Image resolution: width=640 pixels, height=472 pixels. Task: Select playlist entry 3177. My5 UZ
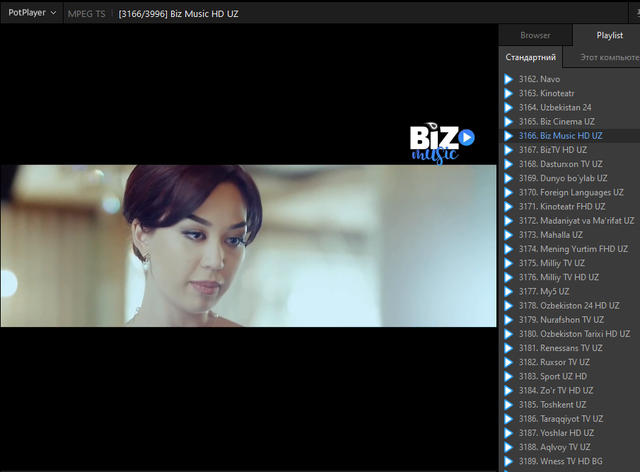click(x=570, y=292)
